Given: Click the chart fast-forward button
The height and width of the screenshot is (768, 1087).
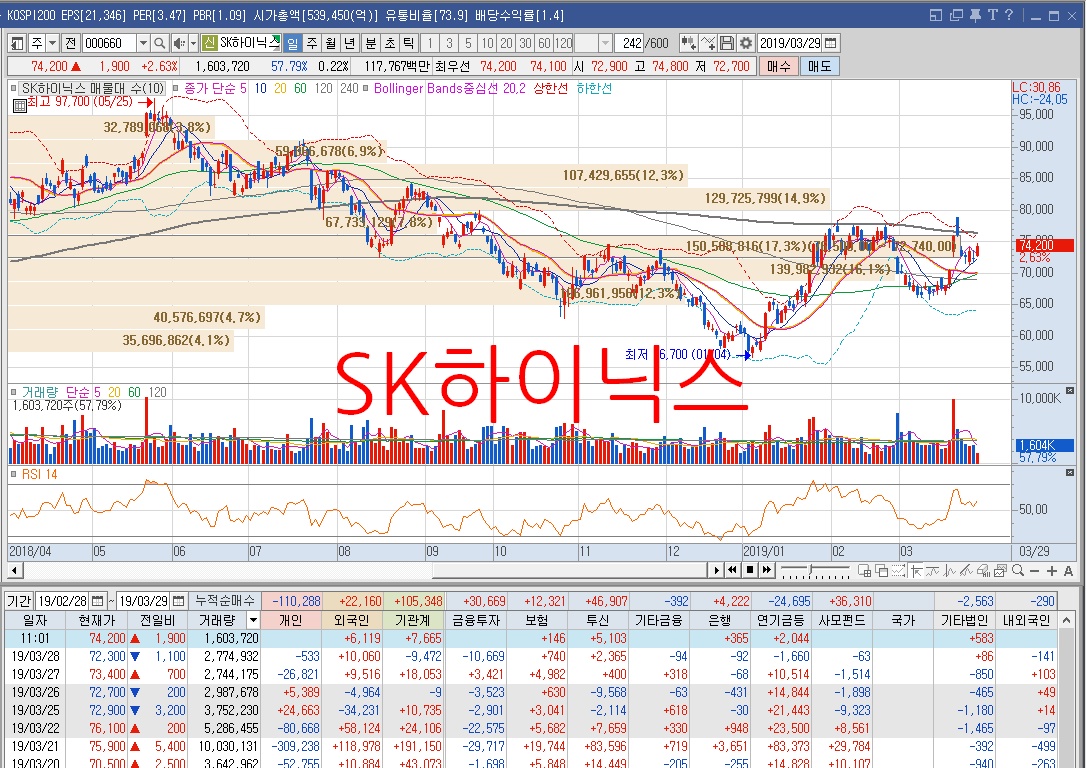Looking at the screenshot, I should pyautogui.click(x=767, y=570).
